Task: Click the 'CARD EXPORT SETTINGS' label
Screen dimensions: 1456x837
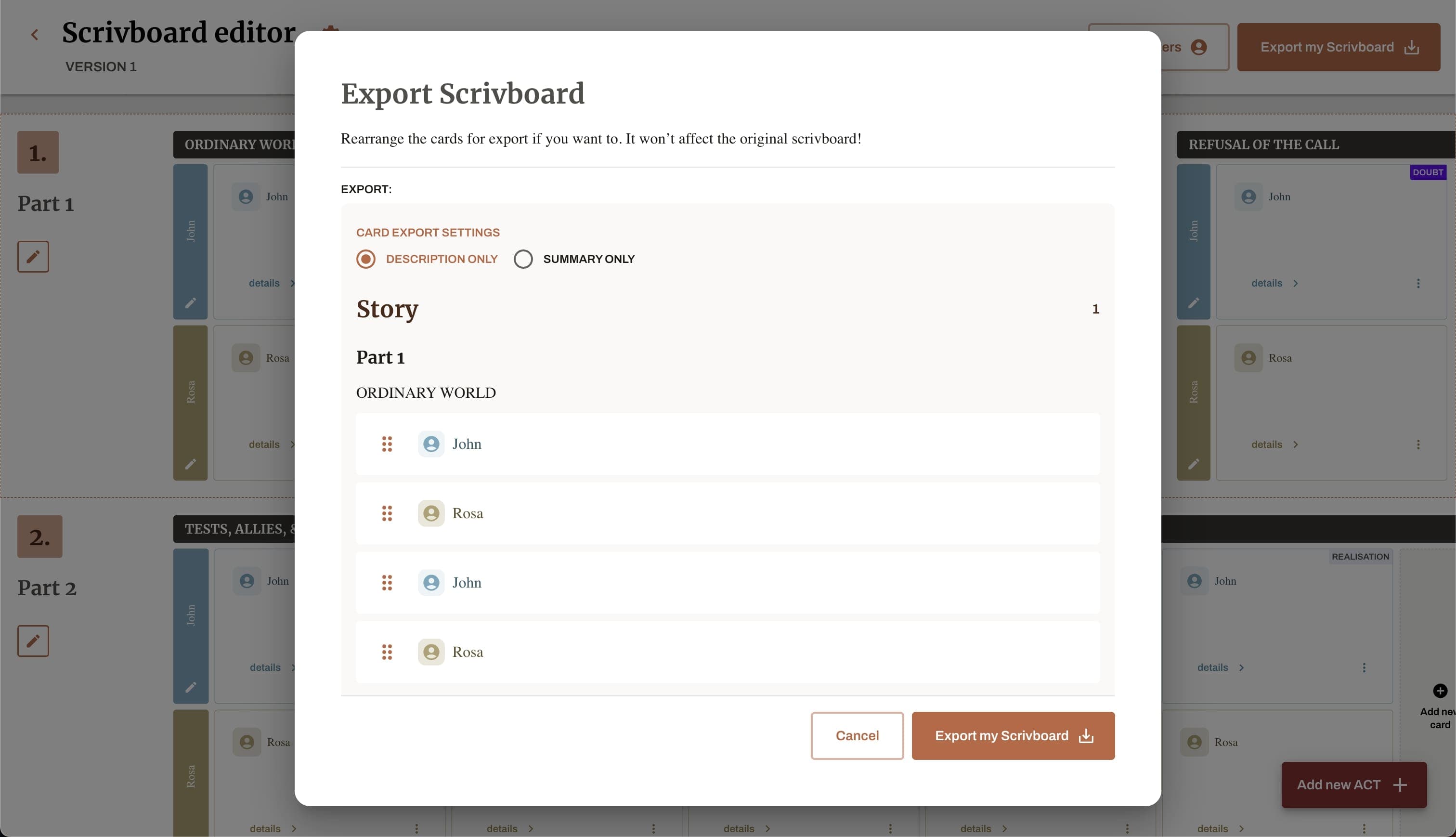Action: click(x=428, y=233)
